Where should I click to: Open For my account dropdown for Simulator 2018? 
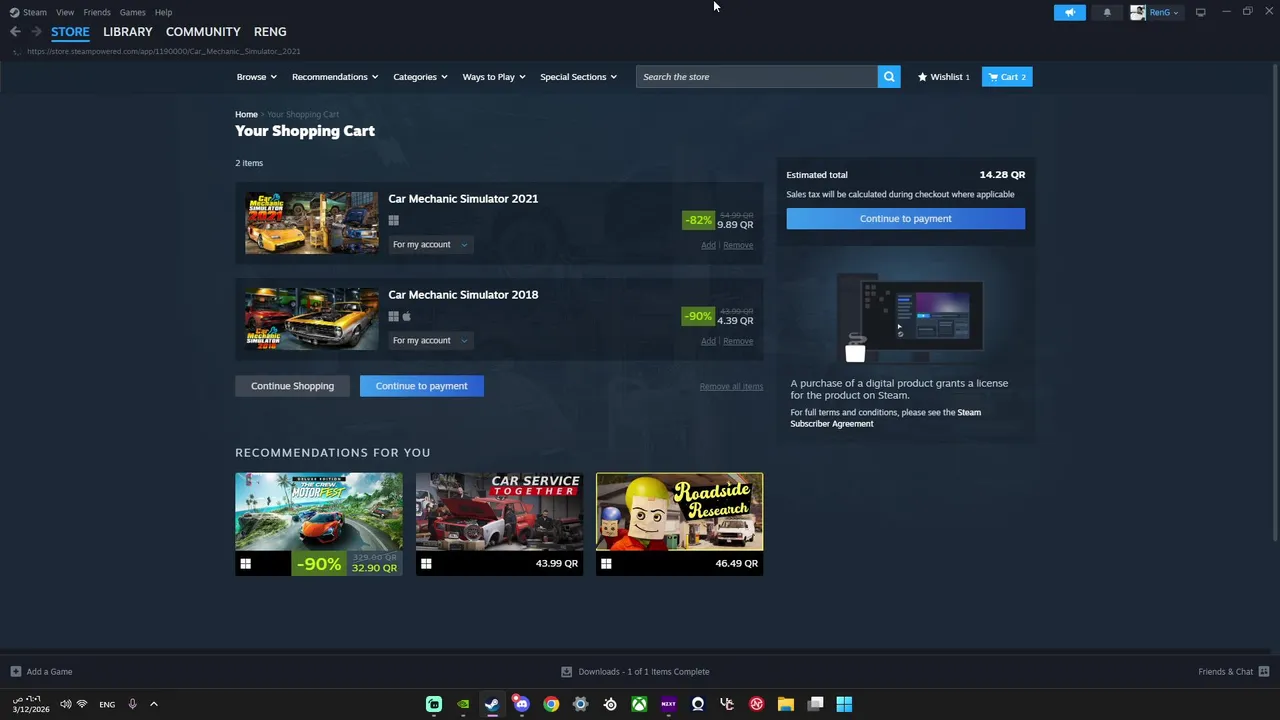[430, 341]
